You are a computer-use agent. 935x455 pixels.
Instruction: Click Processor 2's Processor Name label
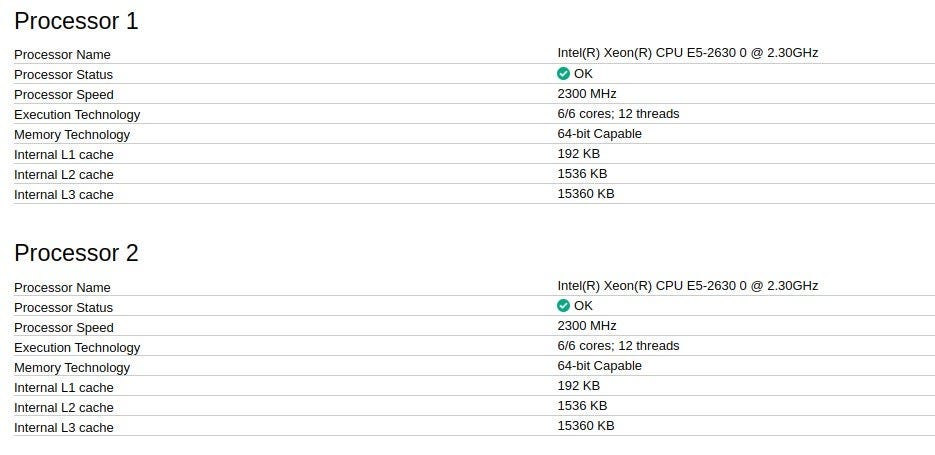coord(62,287)
